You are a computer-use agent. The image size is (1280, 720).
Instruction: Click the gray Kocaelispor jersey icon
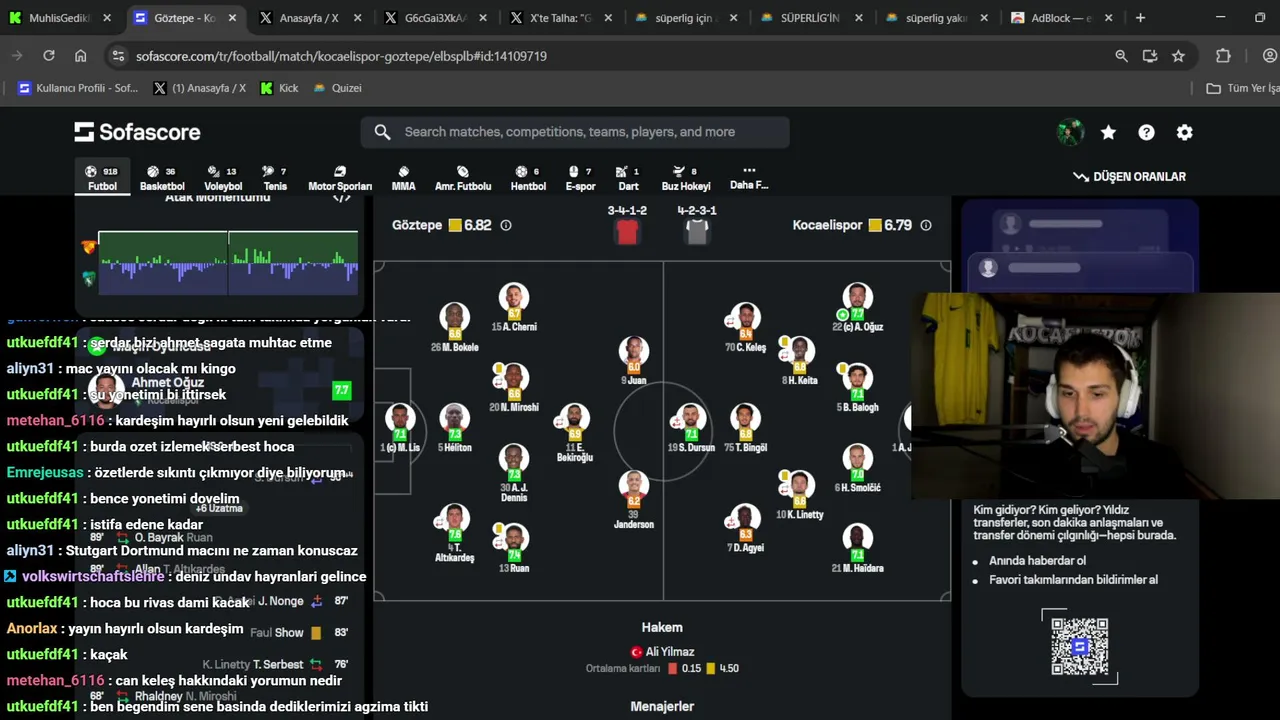pyautogui.click(x=697, y=232)
